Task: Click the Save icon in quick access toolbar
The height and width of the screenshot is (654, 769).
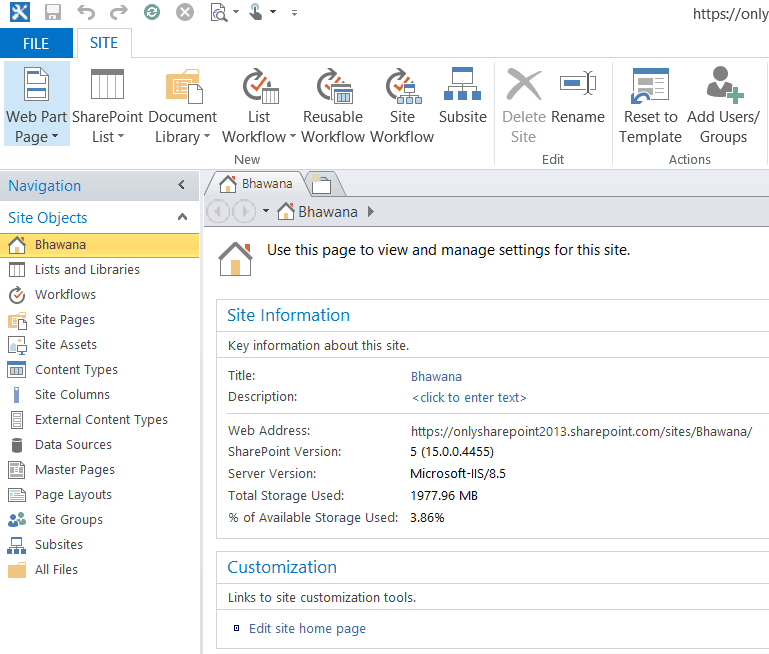Action: (x=52, y=12)
